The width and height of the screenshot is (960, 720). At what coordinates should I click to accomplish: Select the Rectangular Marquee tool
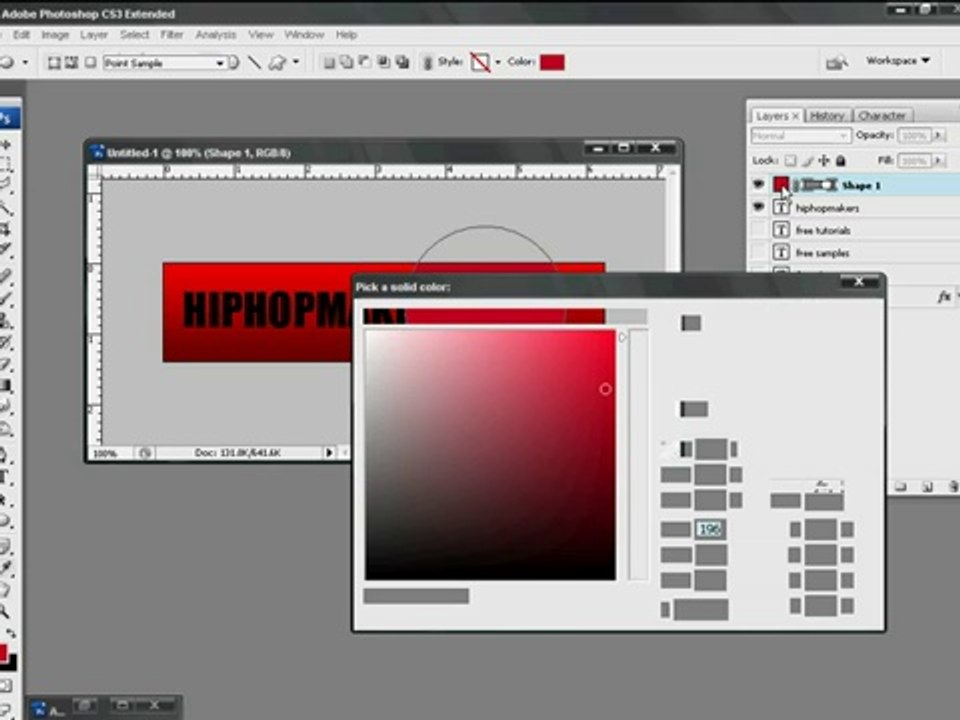[x=6, y=163]
